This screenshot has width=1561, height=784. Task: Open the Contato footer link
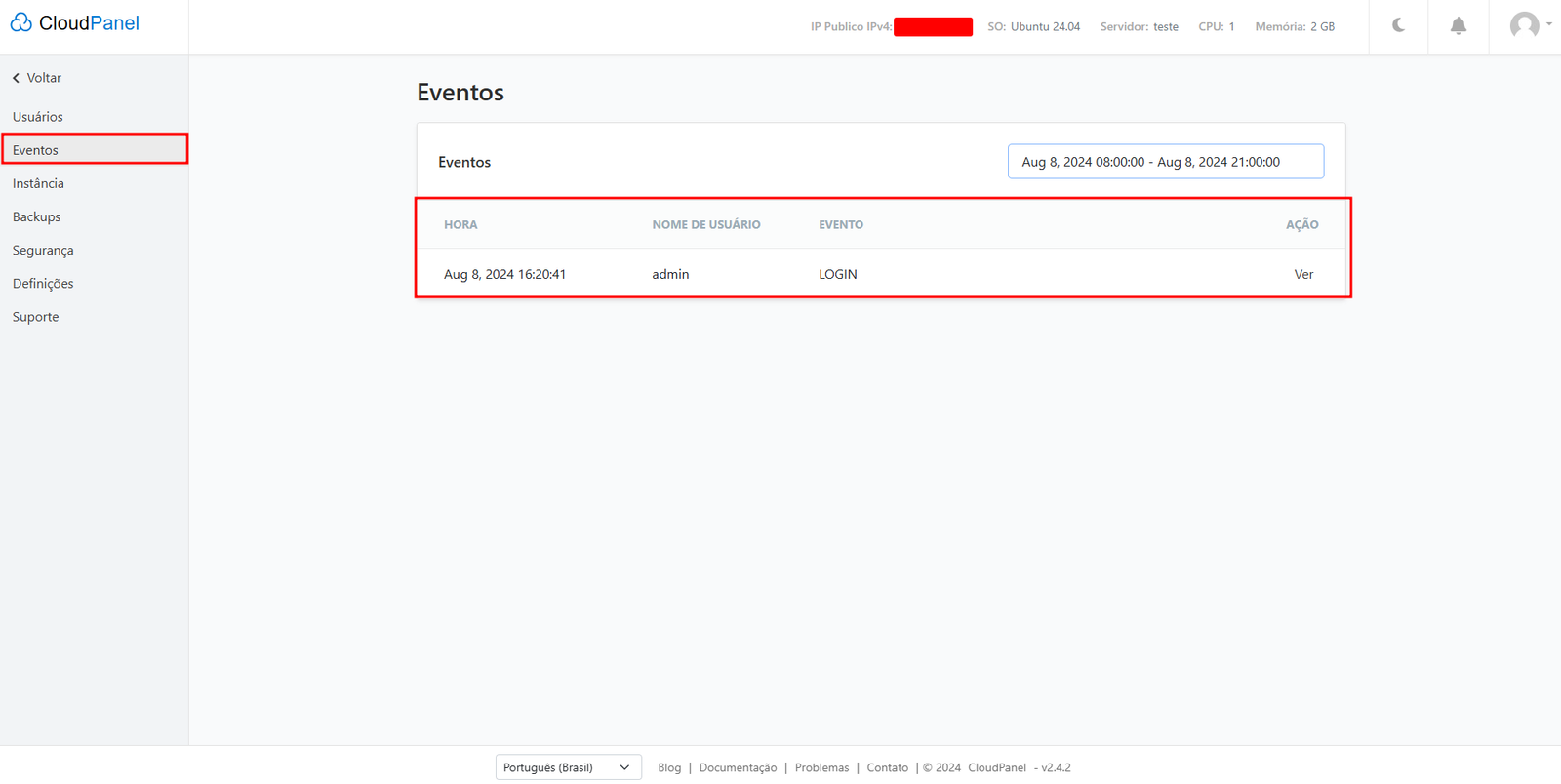887,767
